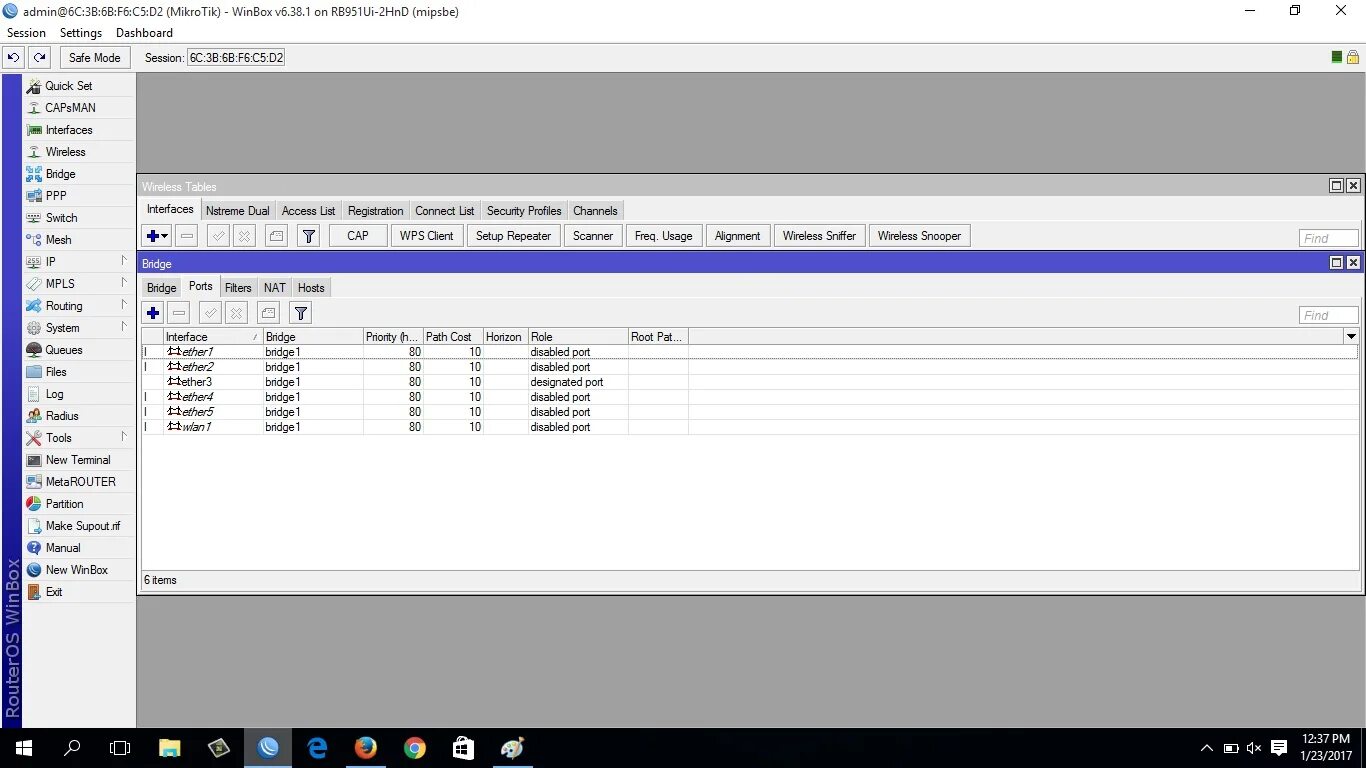1366x768 pixels.
Task: Switch to Security Profiles tab
Action: pyautogui.click(x=524, y=211)
